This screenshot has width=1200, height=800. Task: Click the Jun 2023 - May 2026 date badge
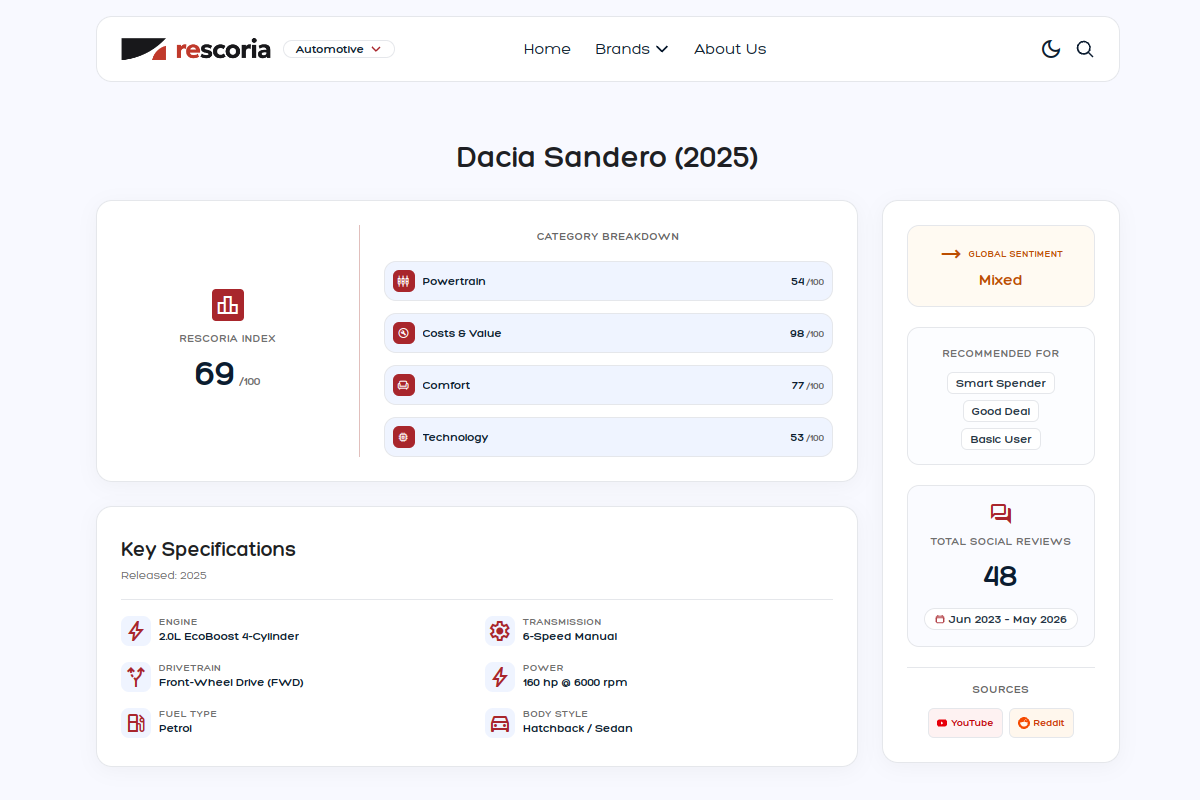click(1001, 619)
